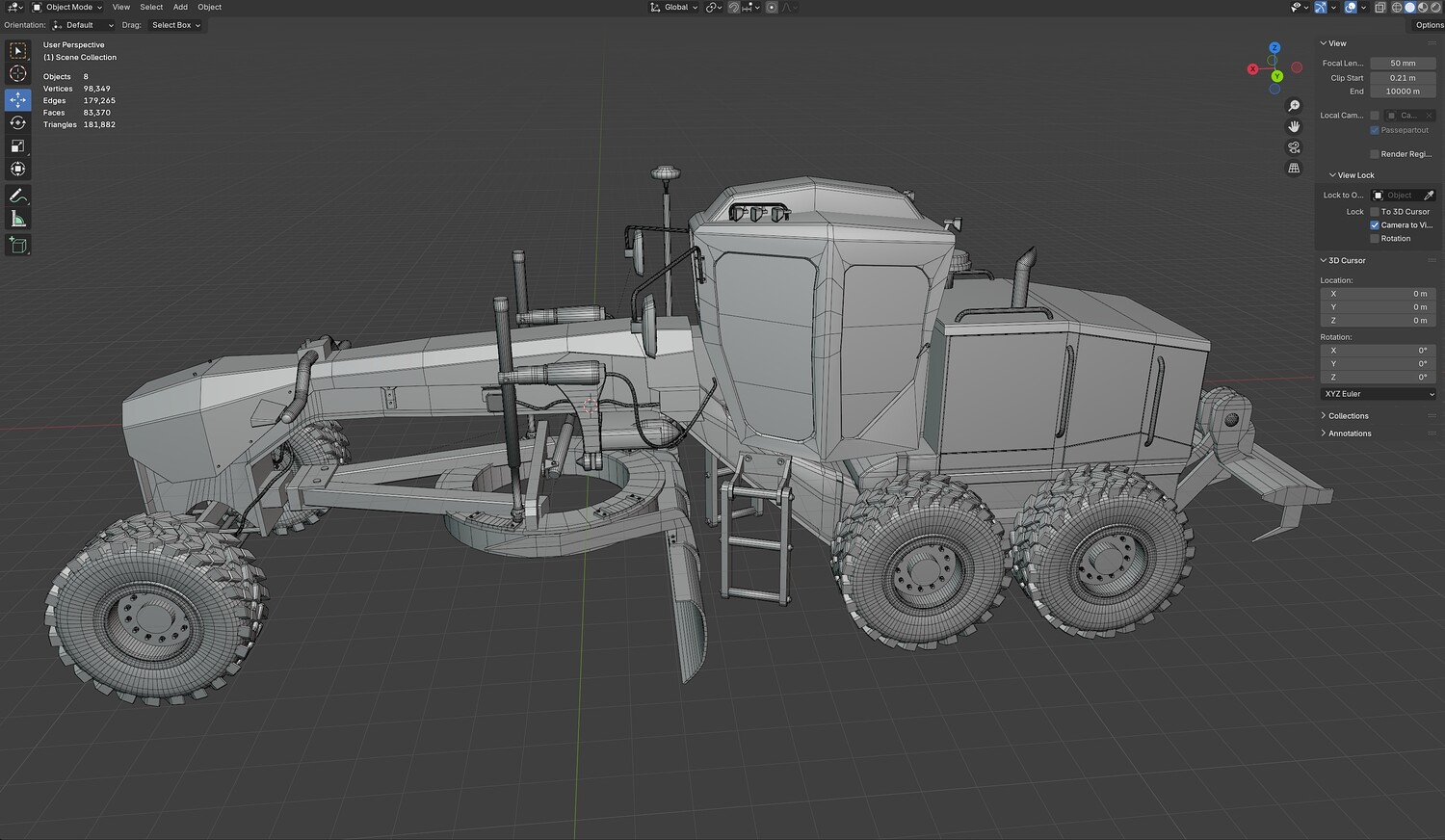Toggle X-ray mode icon
The width and height of the screenshot is (1445, 840).
pyautogui.click(x=1379, y=7)
